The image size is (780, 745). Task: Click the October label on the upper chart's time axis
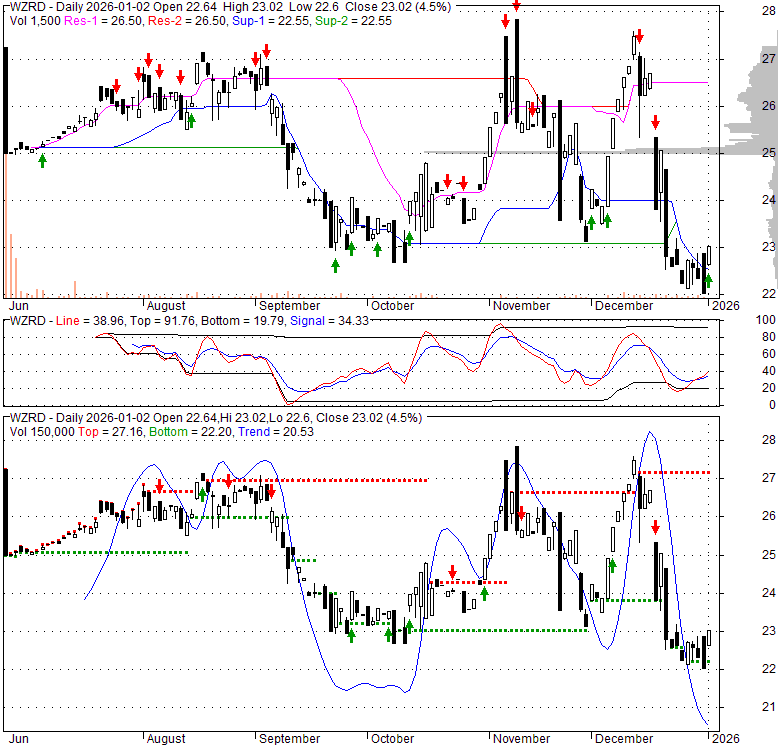point(392,306)
